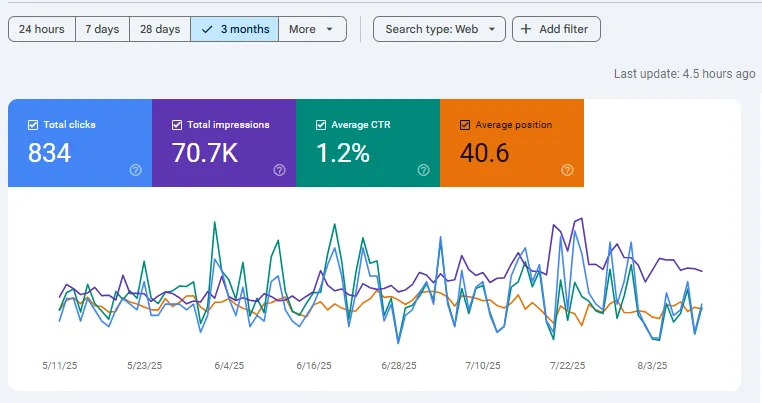Click the 8/3/25 axis date label

pos(653,366)
